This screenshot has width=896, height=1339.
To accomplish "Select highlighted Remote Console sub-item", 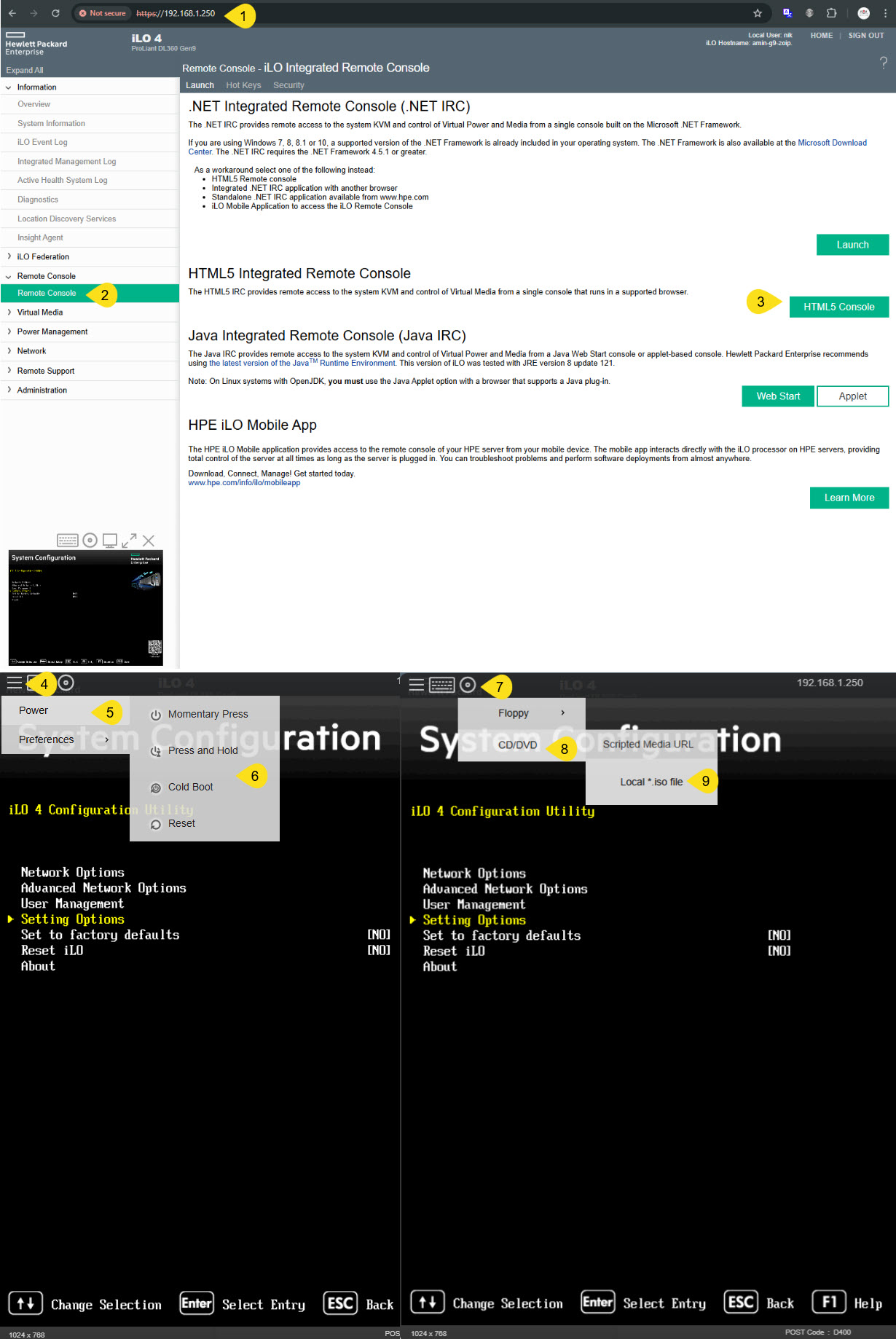I will coord(90,294).
